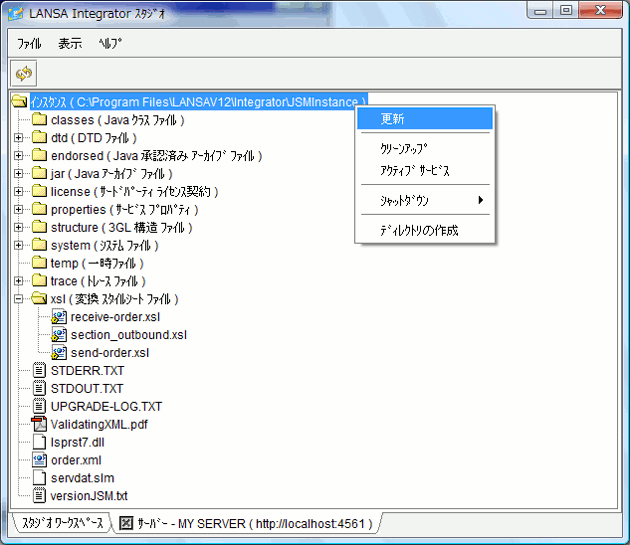Close the MY SERVER tab with its X

coord(126,523)
